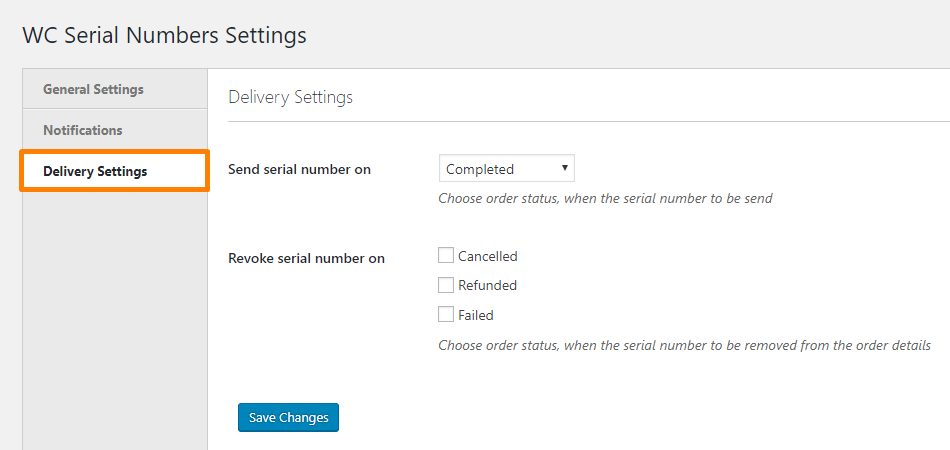Click the WC Serial Numbers Settings page title
This screenshot has height=450, width=950.
click(164, 35)
